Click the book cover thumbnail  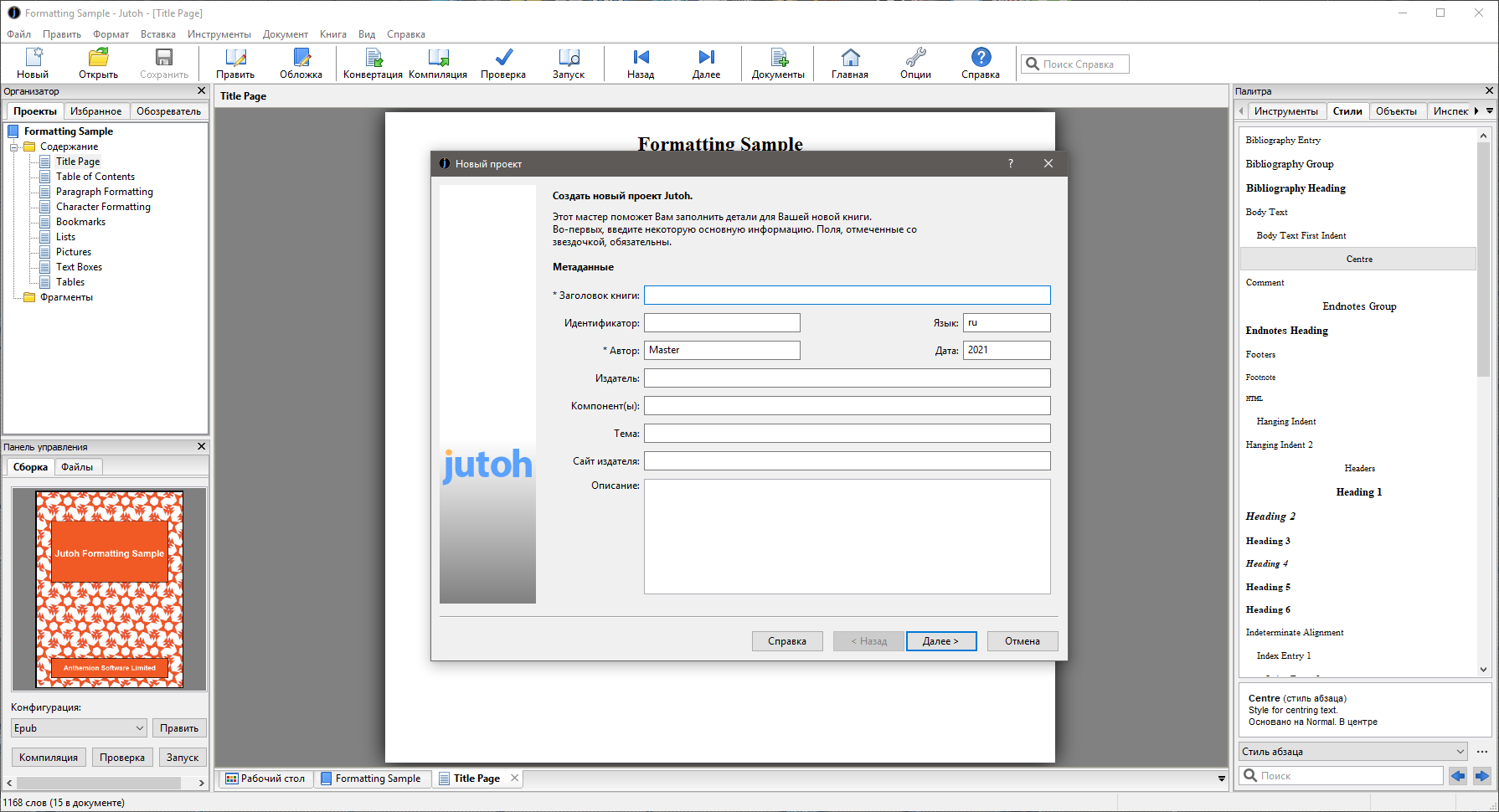(109, 589)
